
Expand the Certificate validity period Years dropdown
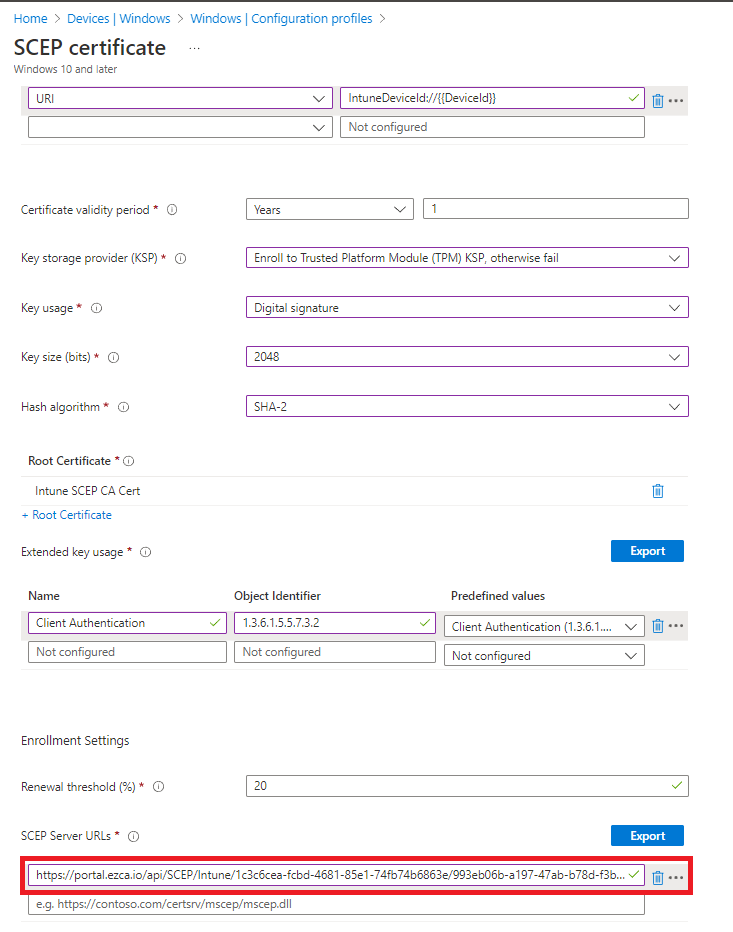pos(329,210)
